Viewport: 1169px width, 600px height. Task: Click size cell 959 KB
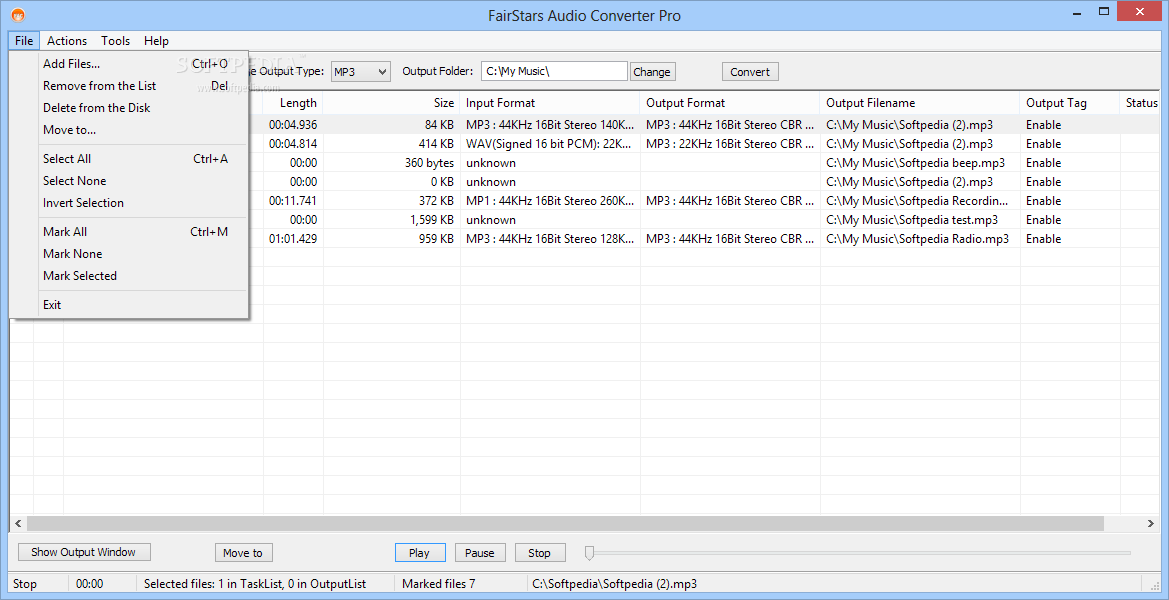[437, 239]
